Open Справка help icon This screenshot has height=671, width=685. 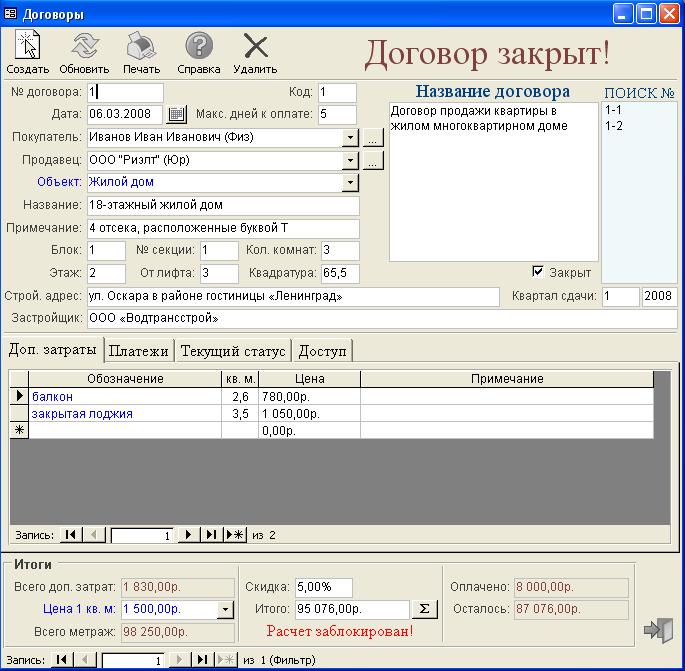[199, 45]
